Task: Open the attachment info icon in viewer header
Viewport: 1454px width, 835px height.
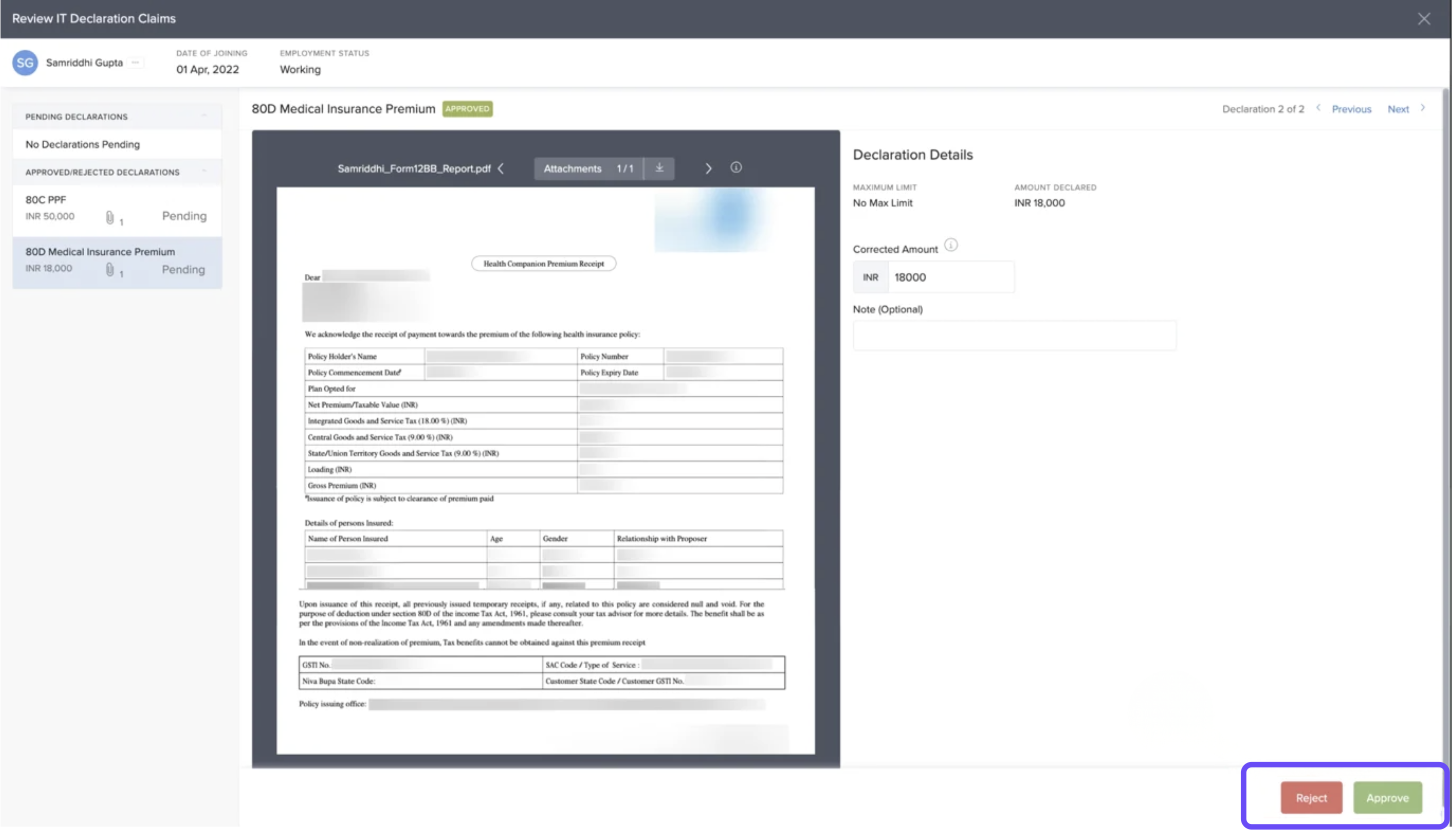Action: click(736, 168)
